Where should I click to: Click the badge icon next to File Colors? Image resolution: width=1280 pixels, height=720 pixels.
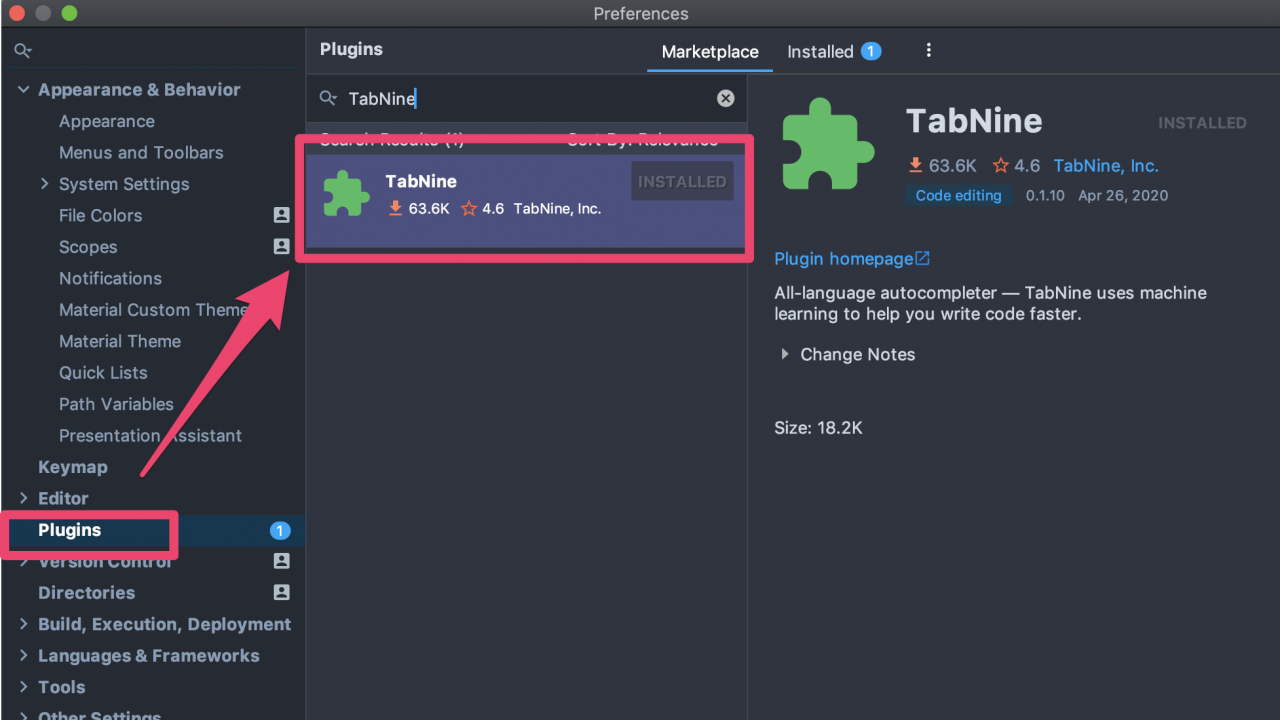point(281,215)
